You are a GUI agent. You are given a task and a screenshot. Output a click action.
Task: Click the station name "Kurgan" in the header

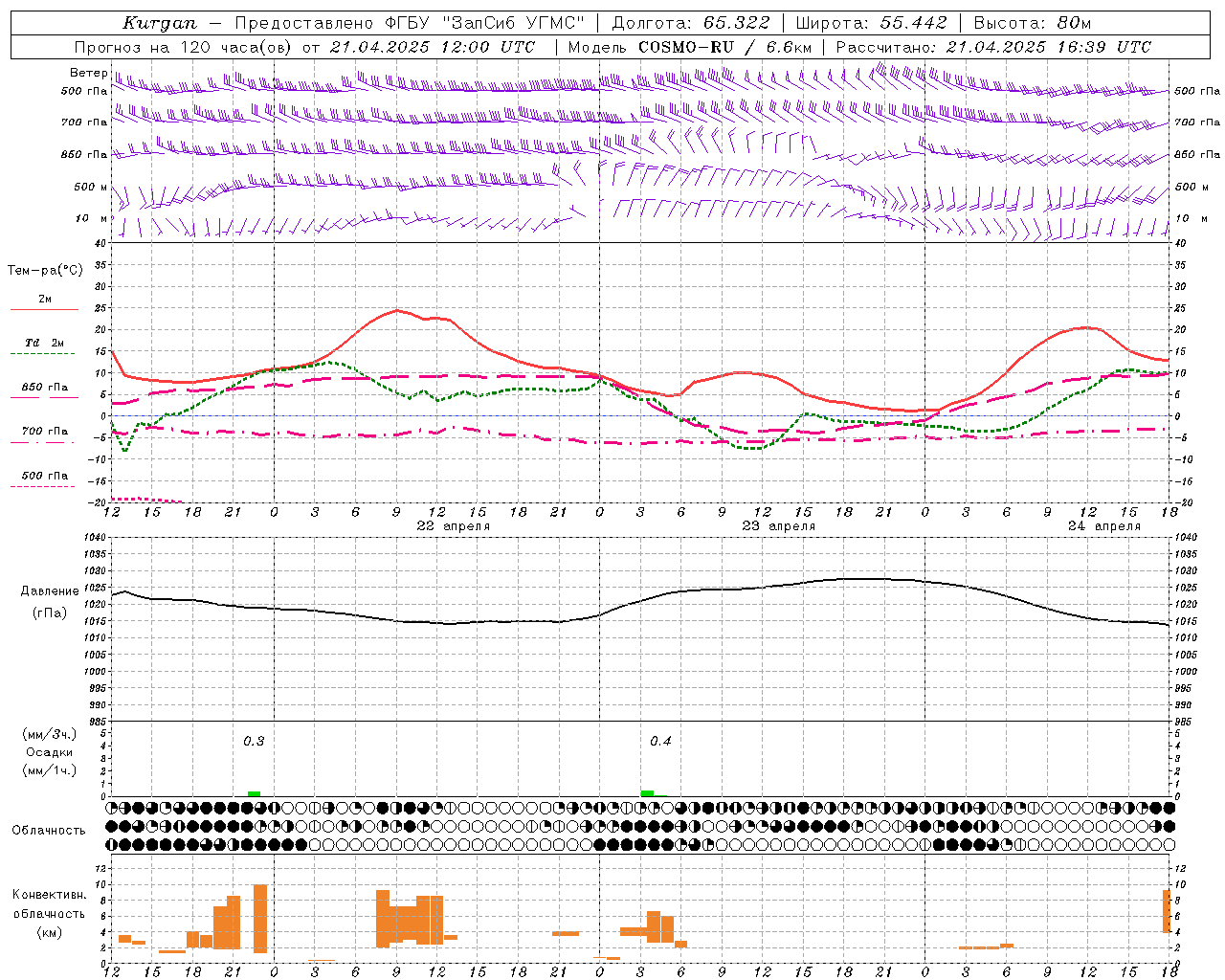click(160, 23)
